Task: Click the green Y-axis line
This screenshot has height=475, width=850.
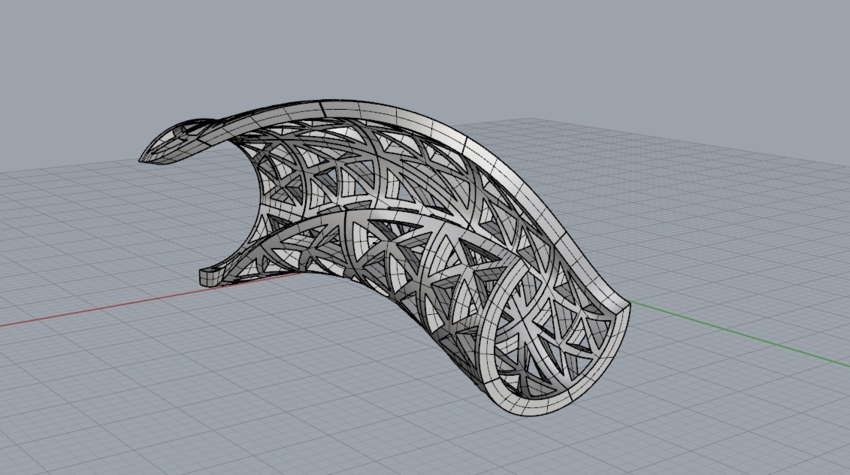Action: coord(740,330)
